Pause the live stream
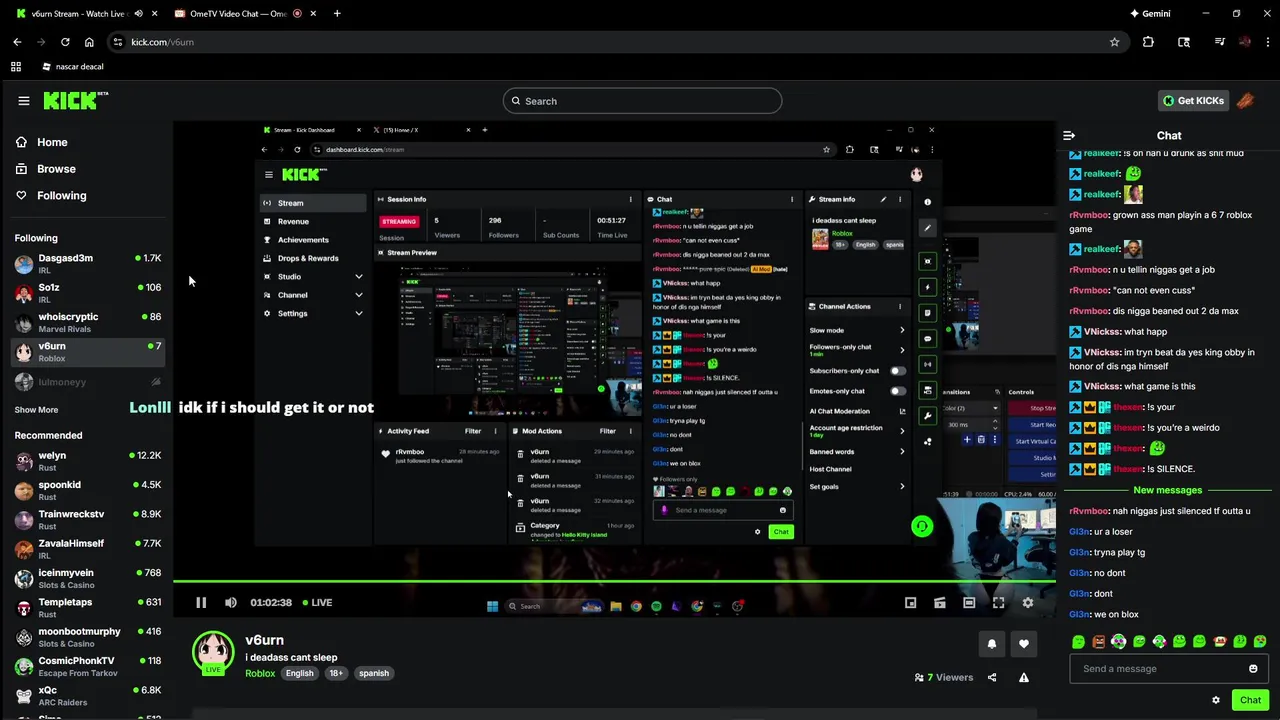The height and width of the screenshot is (720, 1280). pyautogui.click(x=201, y=603)
